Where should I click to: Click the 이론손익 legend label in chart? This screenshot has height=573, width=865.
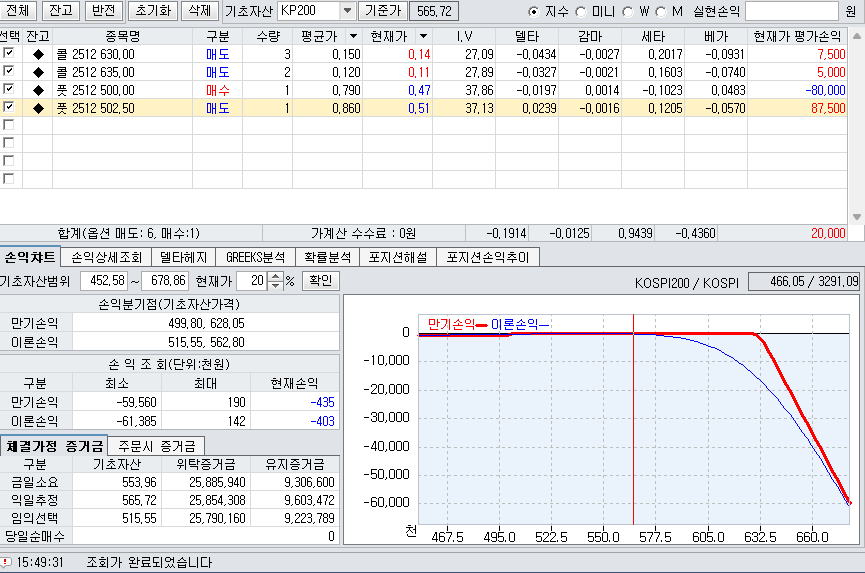[x=514, y=325]
